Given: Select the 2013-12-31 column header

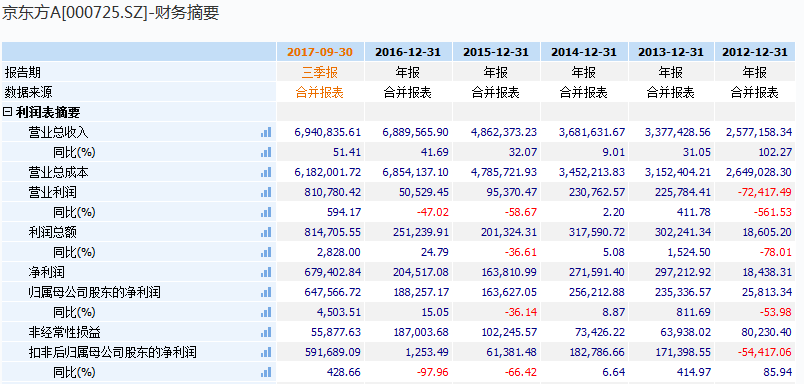Looking at the screenshot, I should coord(671,52).
